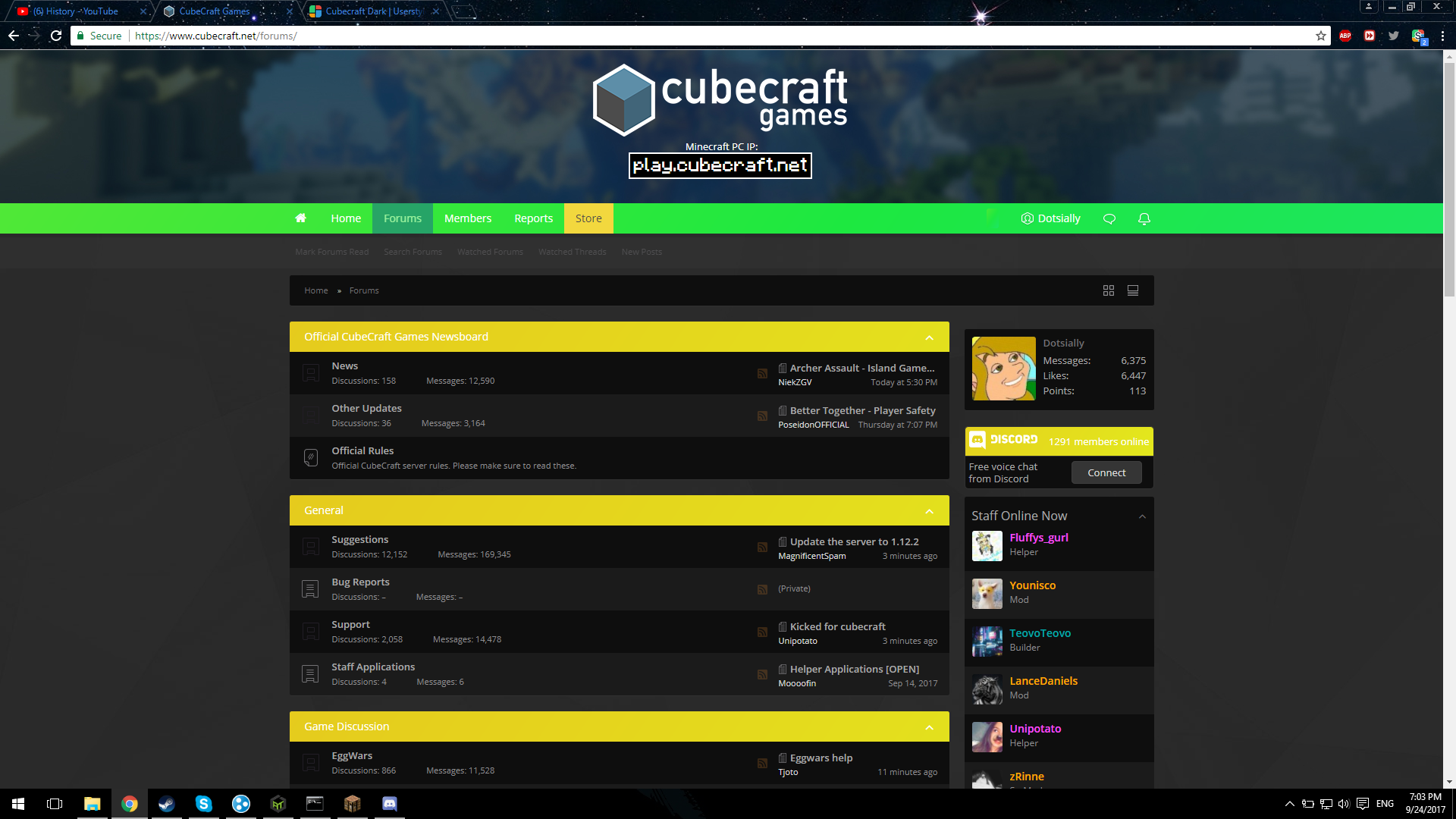
Task: Click RSS feed icon for Support forum
Action: tap(762, 632)
